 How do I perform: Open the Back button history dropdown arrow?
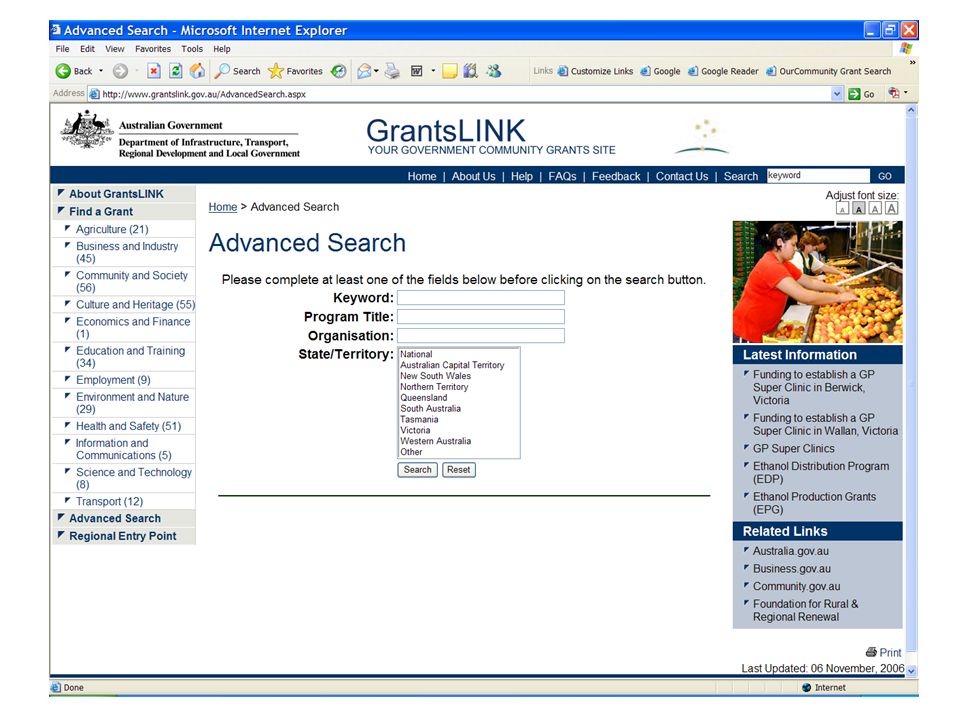(101, 71)
